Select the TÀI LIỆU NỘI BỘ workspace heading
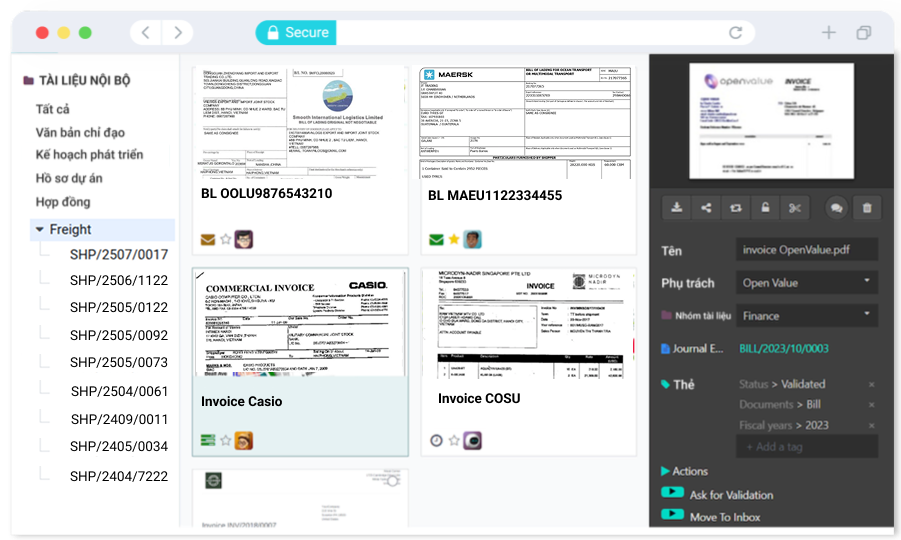The height and width of the screenshot is (540, 901). (84, 80)
